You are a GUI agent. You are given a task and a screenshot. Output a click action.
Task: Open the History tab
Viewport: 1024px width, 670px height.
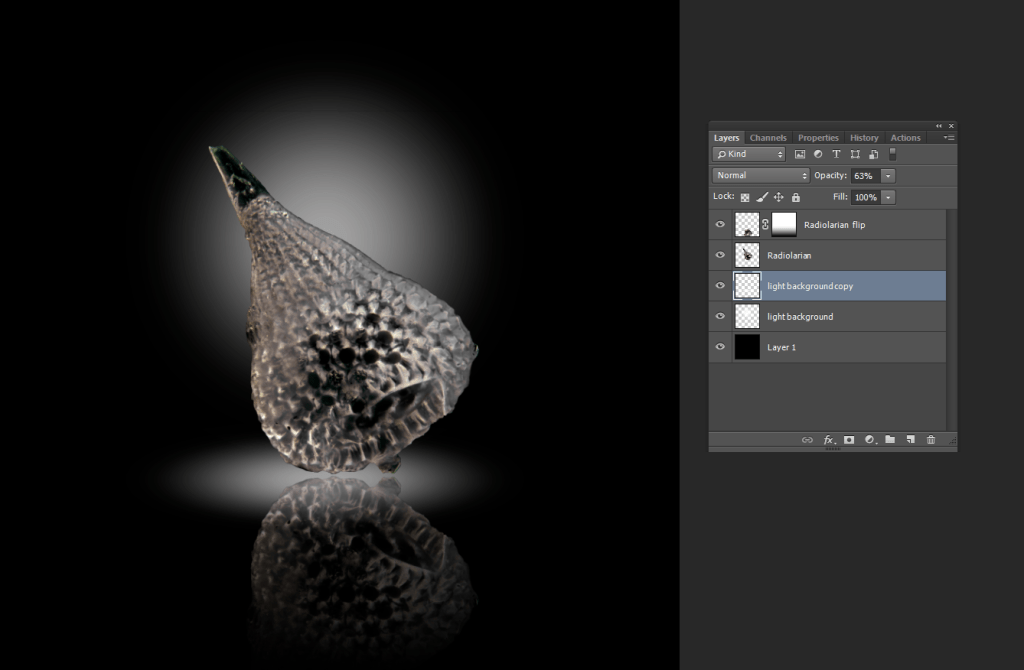pos(864,138)
